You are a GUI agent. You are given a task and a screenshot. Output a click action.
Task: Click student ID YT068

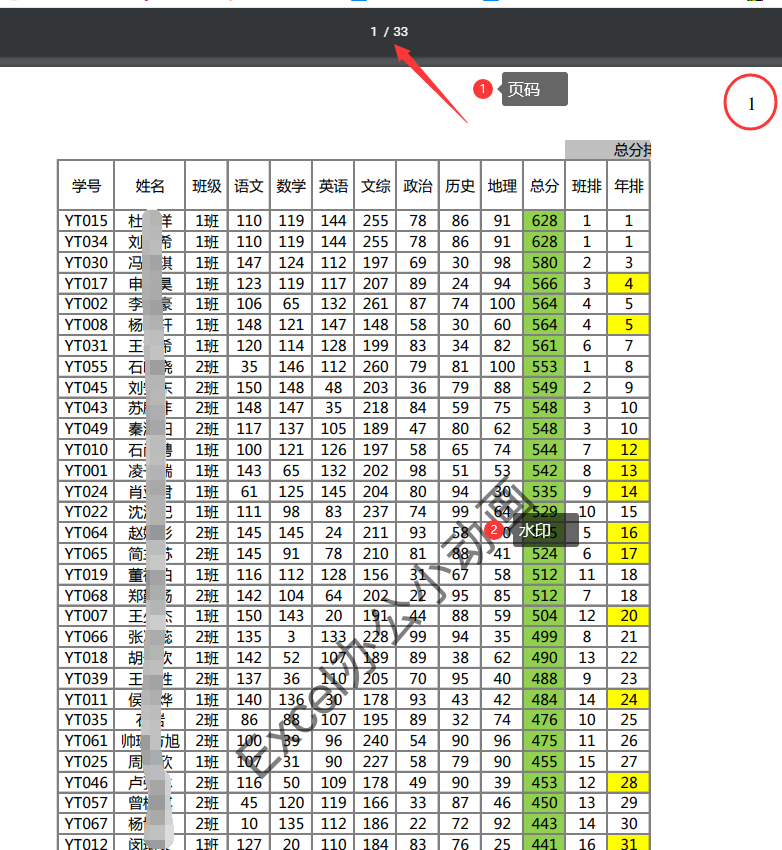(x=86, y=596)
